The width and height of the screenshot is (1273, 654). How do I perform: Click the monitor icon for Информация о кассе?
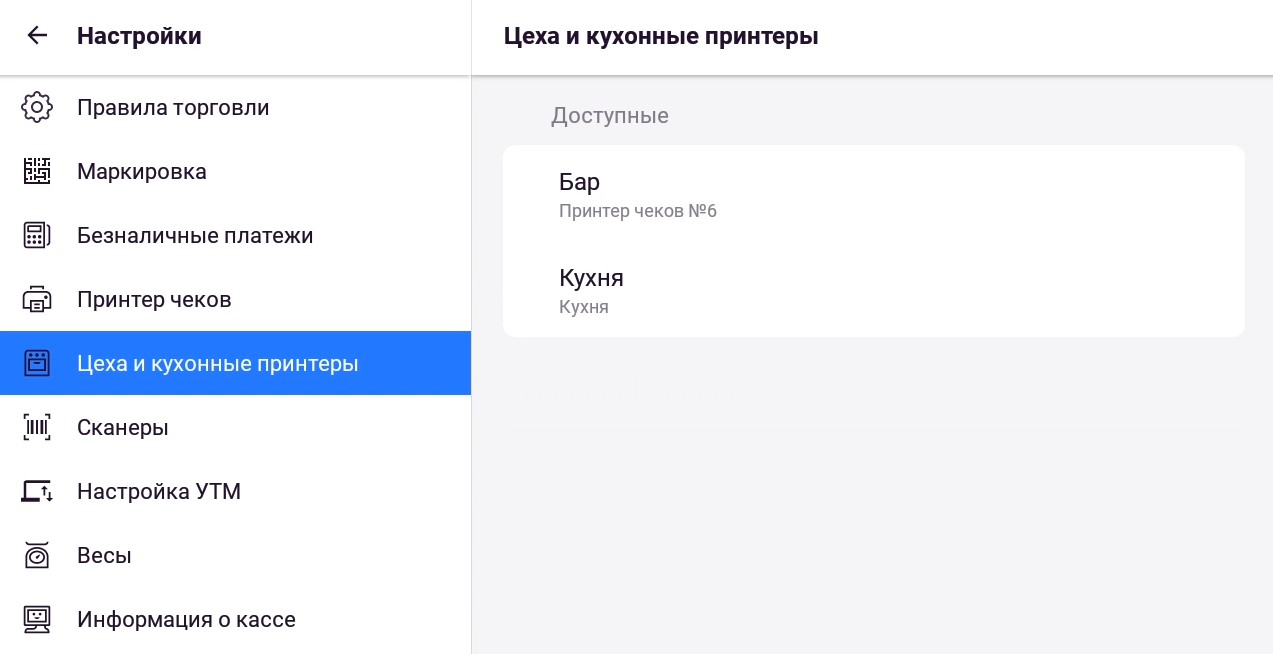tap(37, 620)
